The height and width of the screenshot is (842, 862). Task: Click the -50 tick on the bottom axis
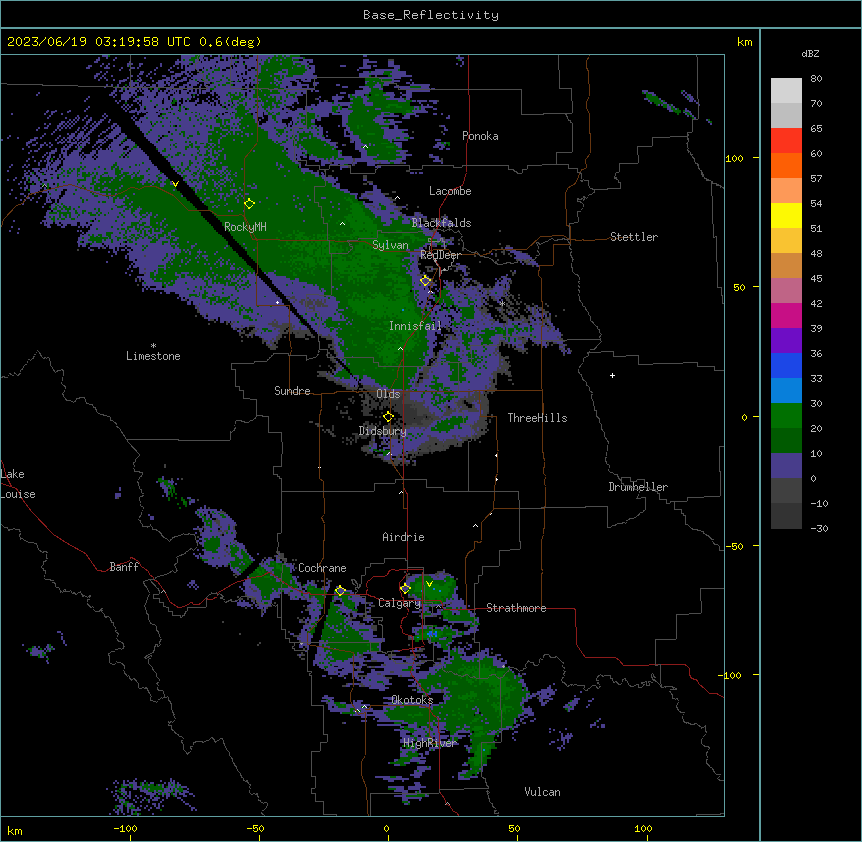pos(256,828)
